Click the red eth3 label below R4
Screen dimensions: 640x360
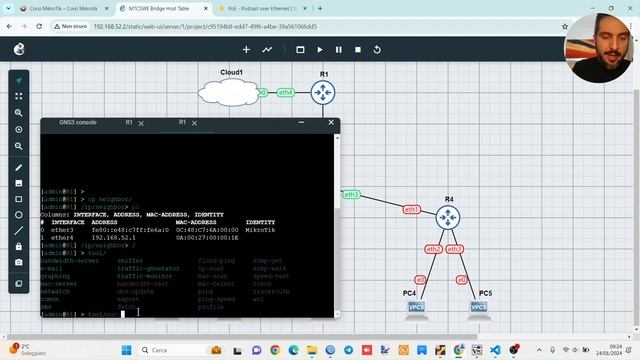(454, 249)
